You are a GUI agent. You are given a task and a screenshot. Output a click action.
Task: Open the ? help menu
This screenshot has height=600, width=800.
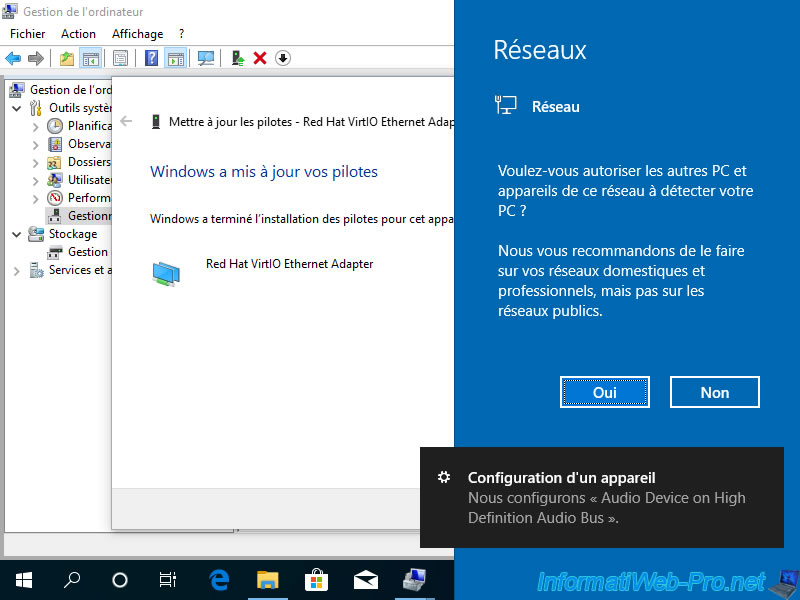click(181, 34)
